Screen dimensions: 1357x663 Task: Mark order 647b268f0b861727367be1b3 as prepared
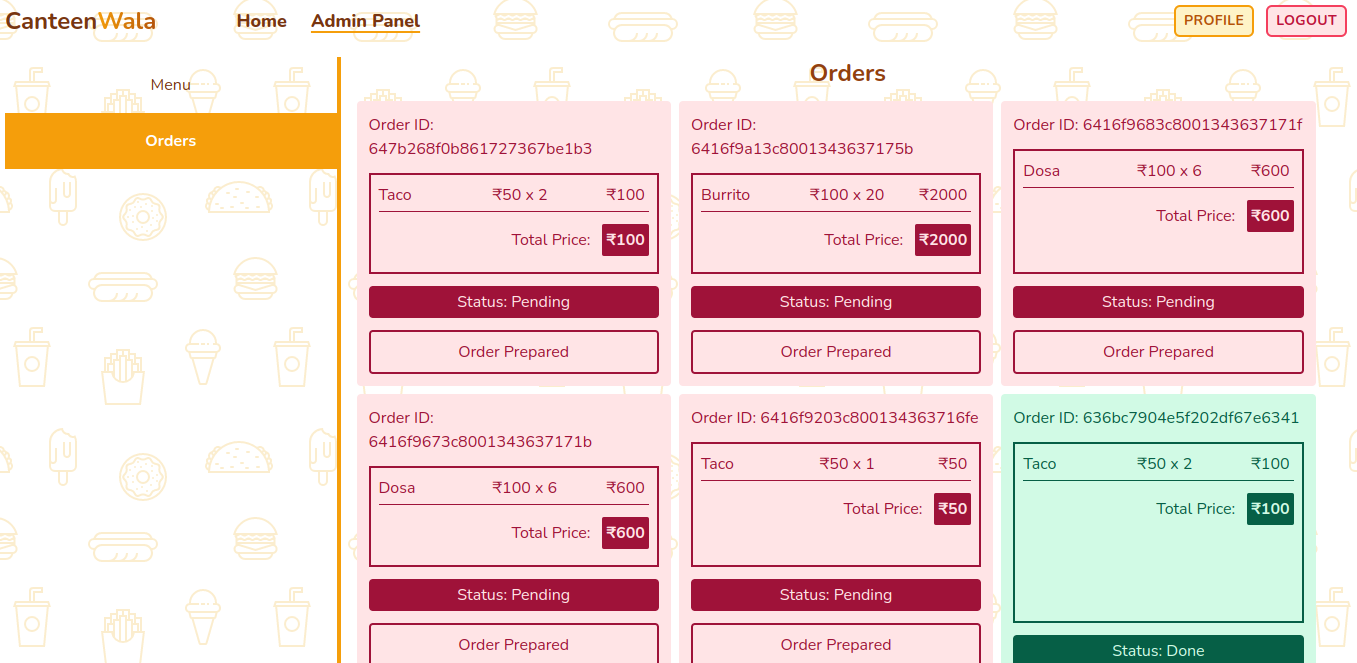513,351
